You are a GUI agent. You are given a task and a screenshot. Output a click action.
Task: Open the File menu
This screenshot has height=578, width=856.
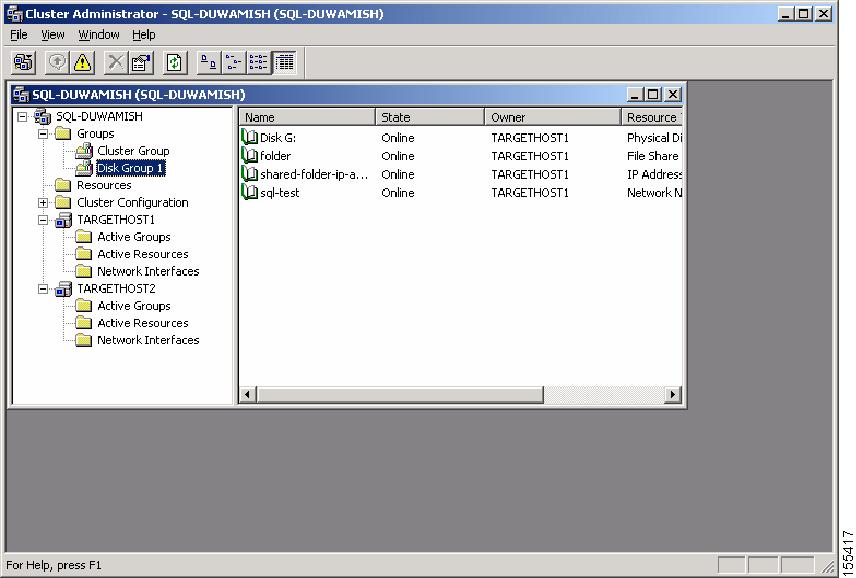(19, 35)
